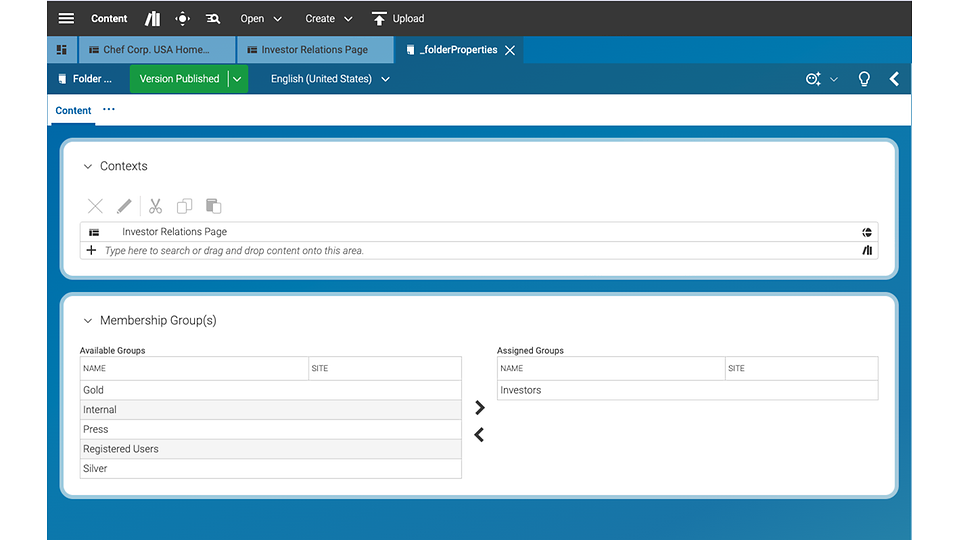
Task: Select the Registered Users group row
Action: (270, 449)
